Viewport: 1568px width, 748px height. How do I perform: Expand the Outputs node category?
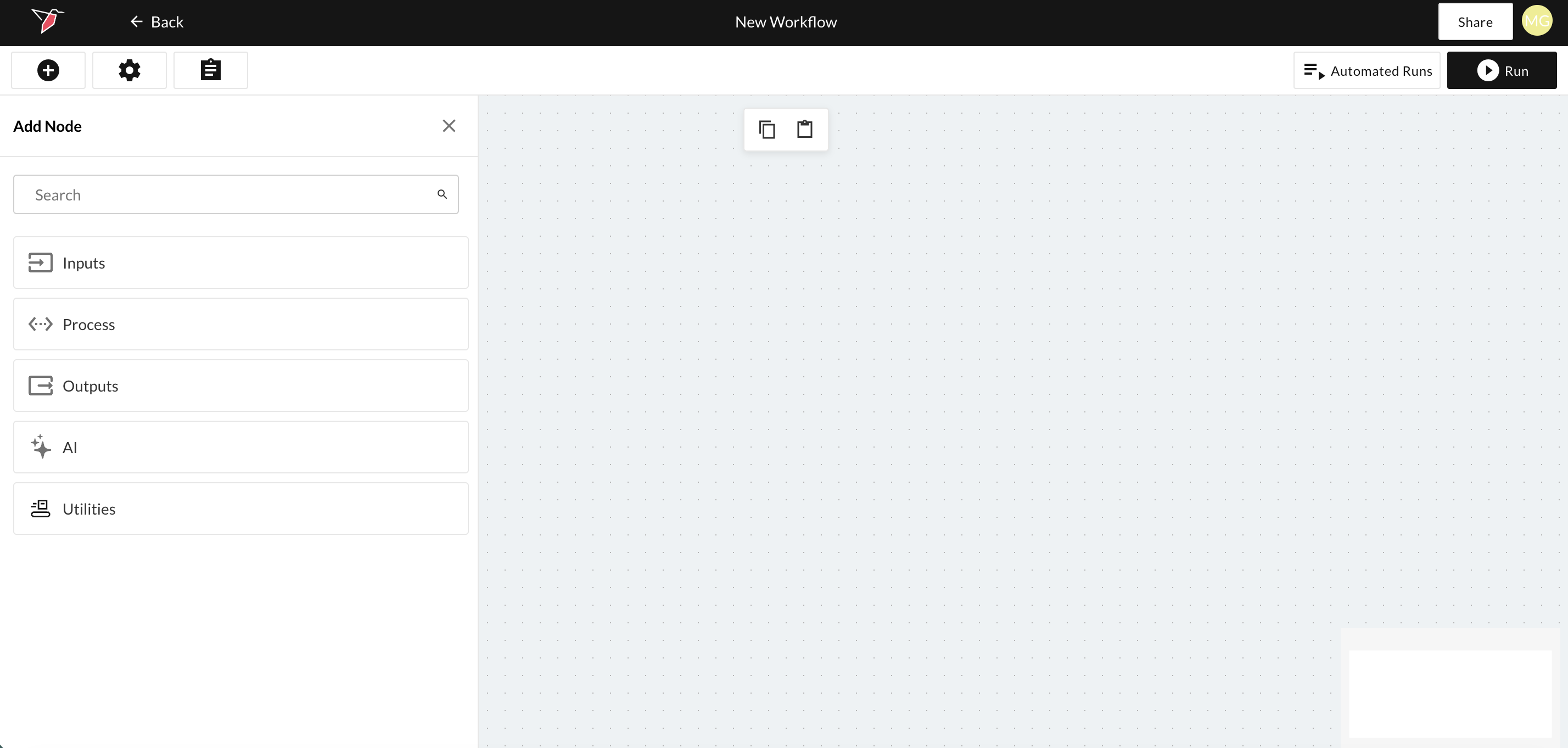[x=241, y=386]
